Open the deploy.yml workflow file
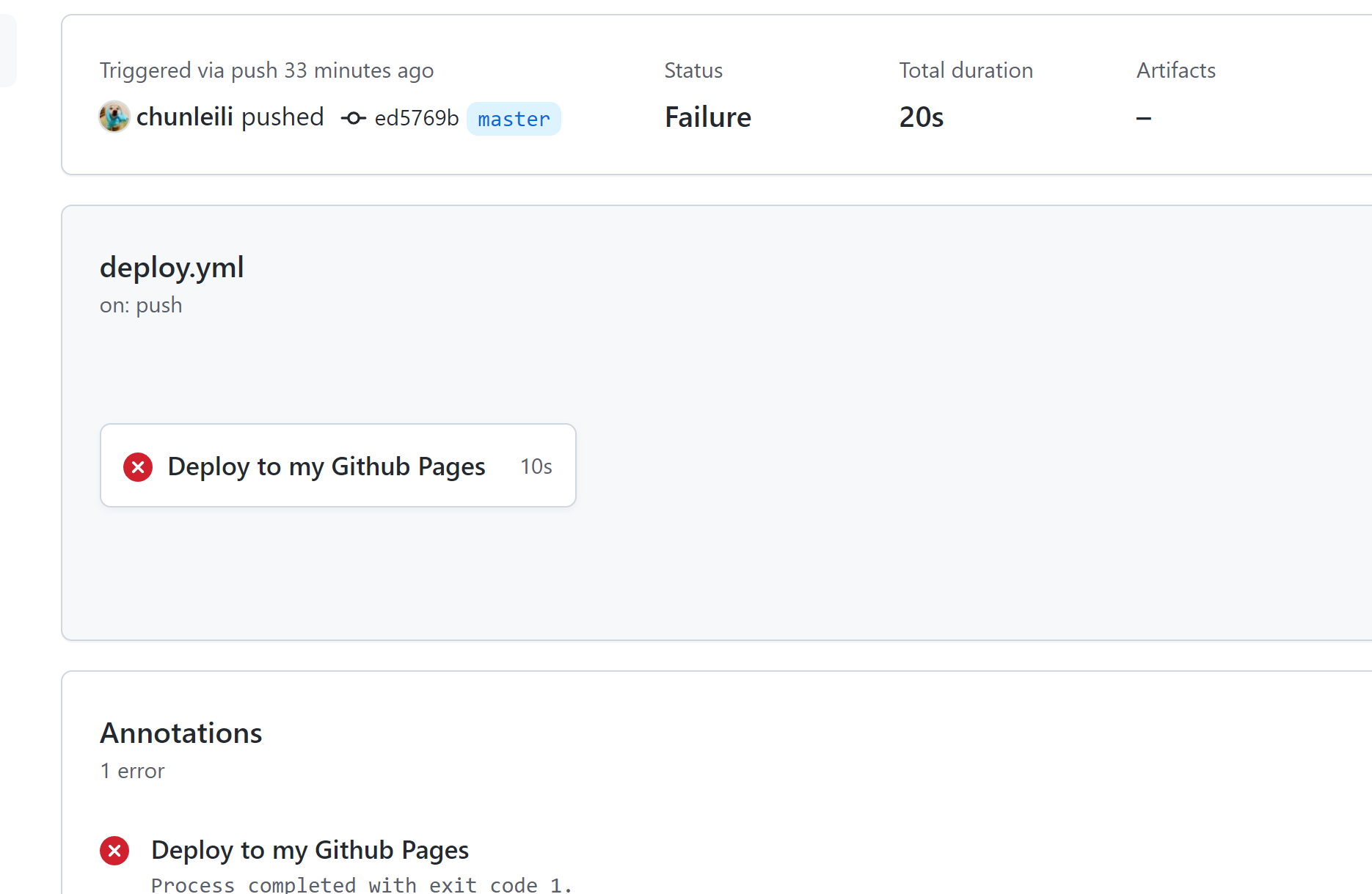Screen dimensions: 1372x894 pyautogui.click(x=172, y=267)
